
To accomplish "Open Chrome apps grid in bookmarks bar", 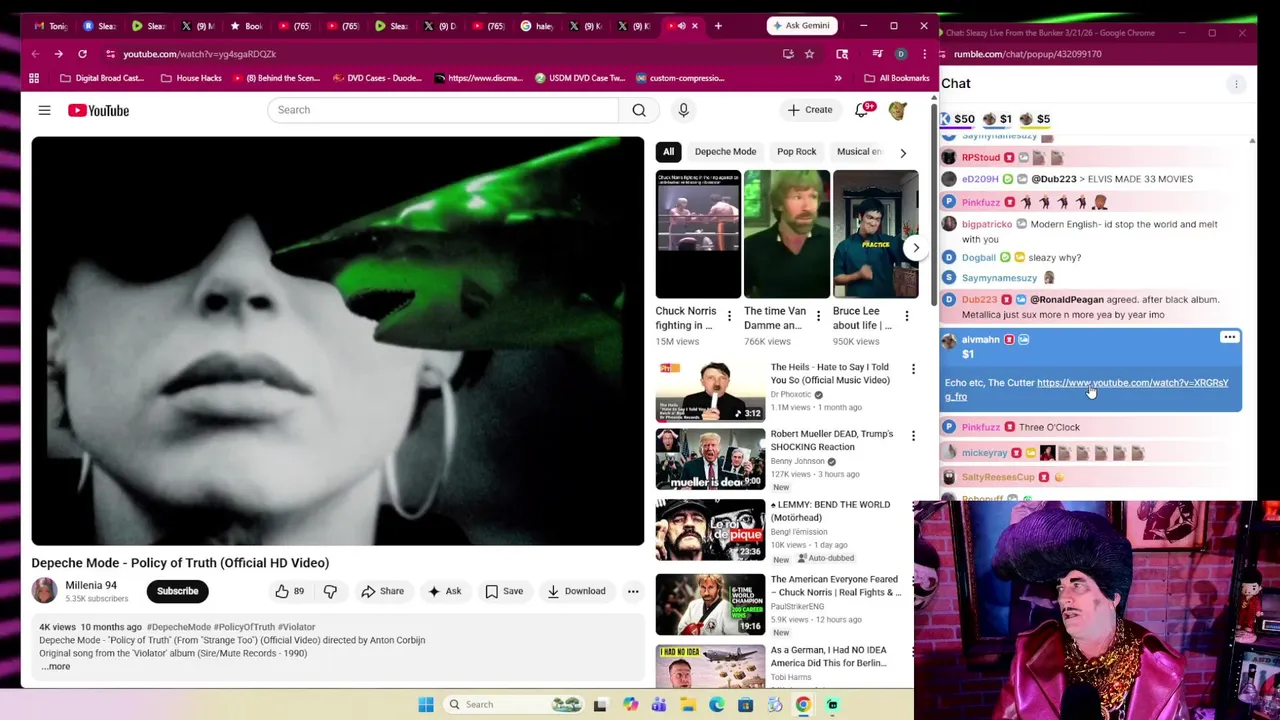I will tap(34, 78).
